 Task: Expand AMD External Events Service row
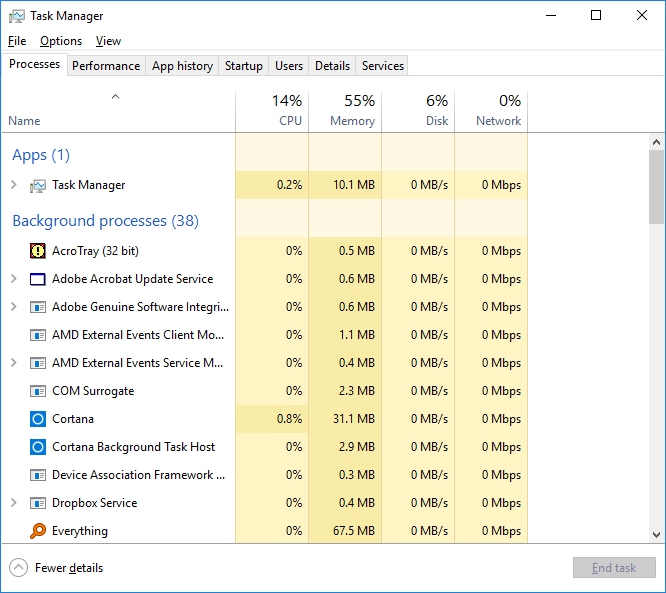pos(14,363)
